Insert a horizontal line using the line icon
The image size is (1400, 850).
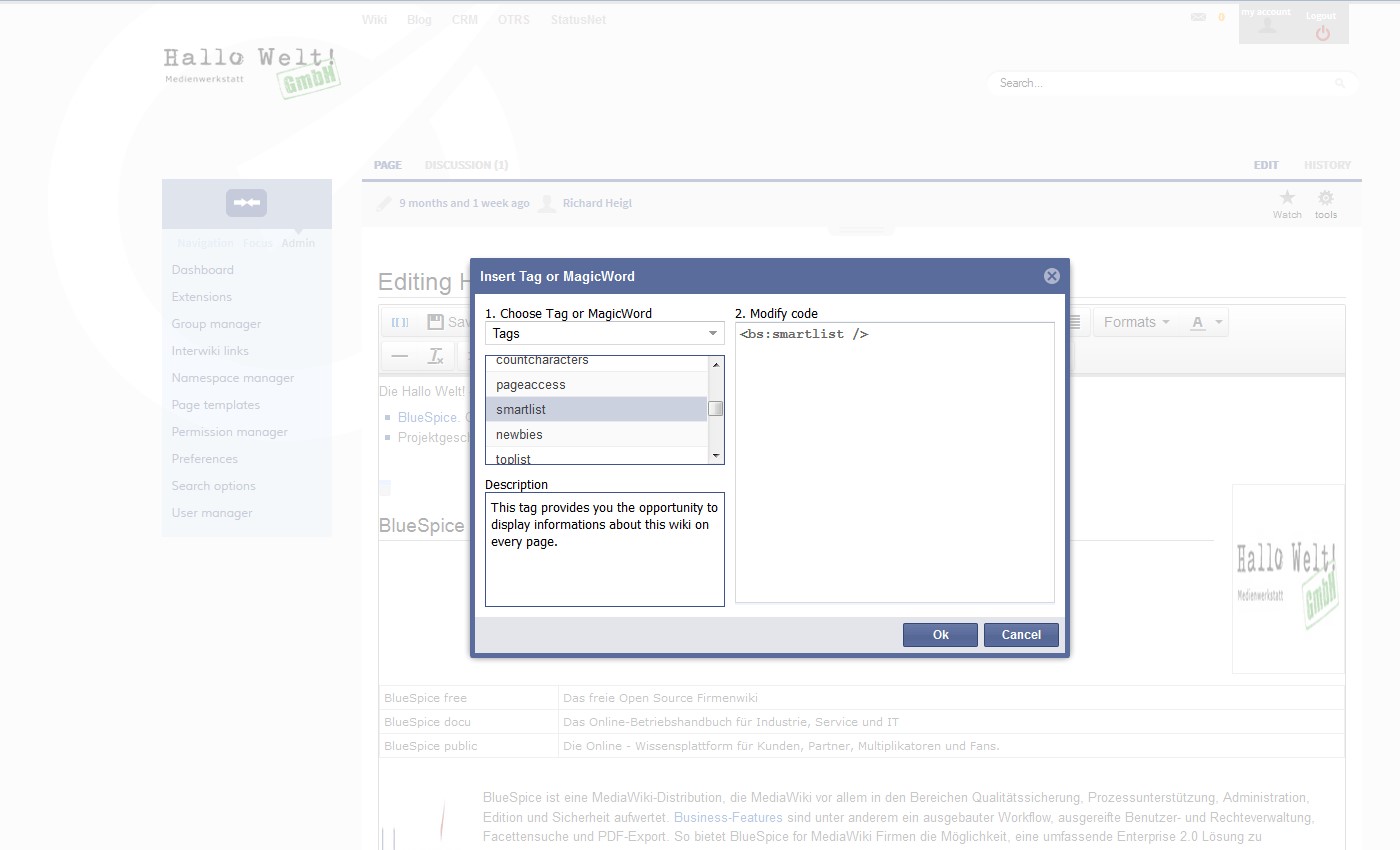[399, 355]
